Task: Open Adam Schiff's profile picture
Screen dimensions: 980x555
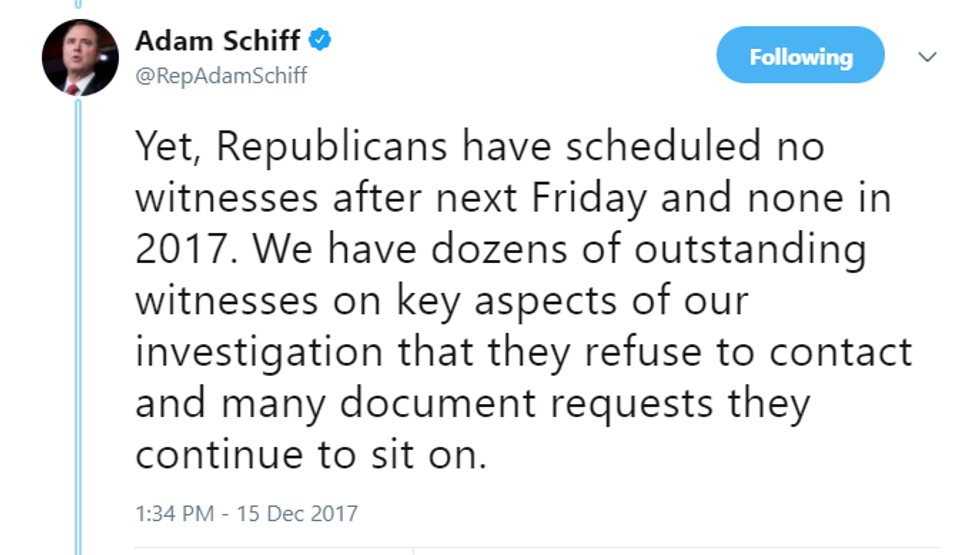Action: pos(80,58)
